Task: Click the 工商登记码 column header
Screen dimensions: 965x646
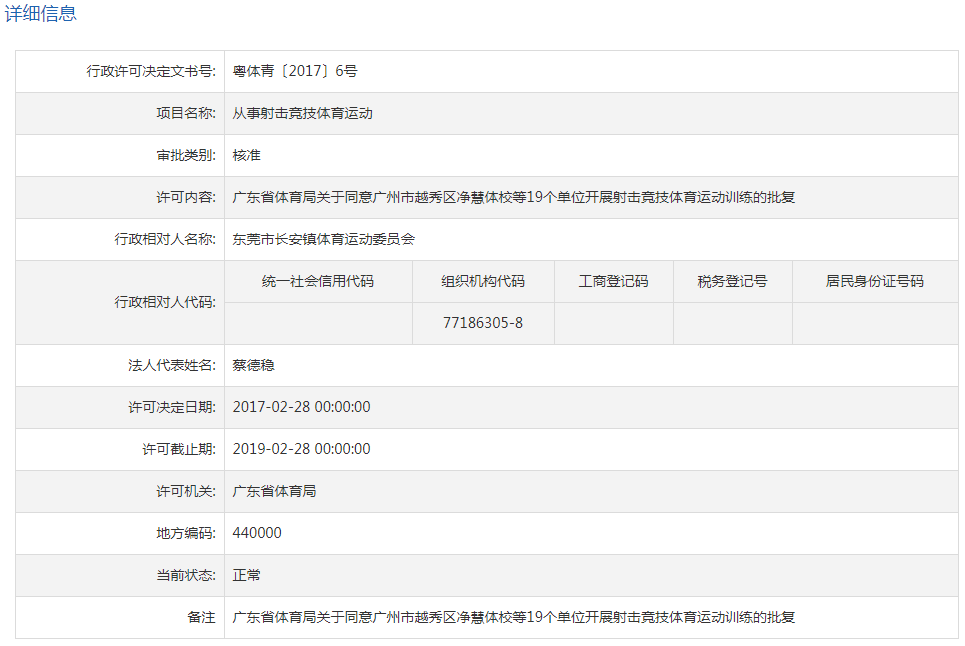Action: point(613,282)
